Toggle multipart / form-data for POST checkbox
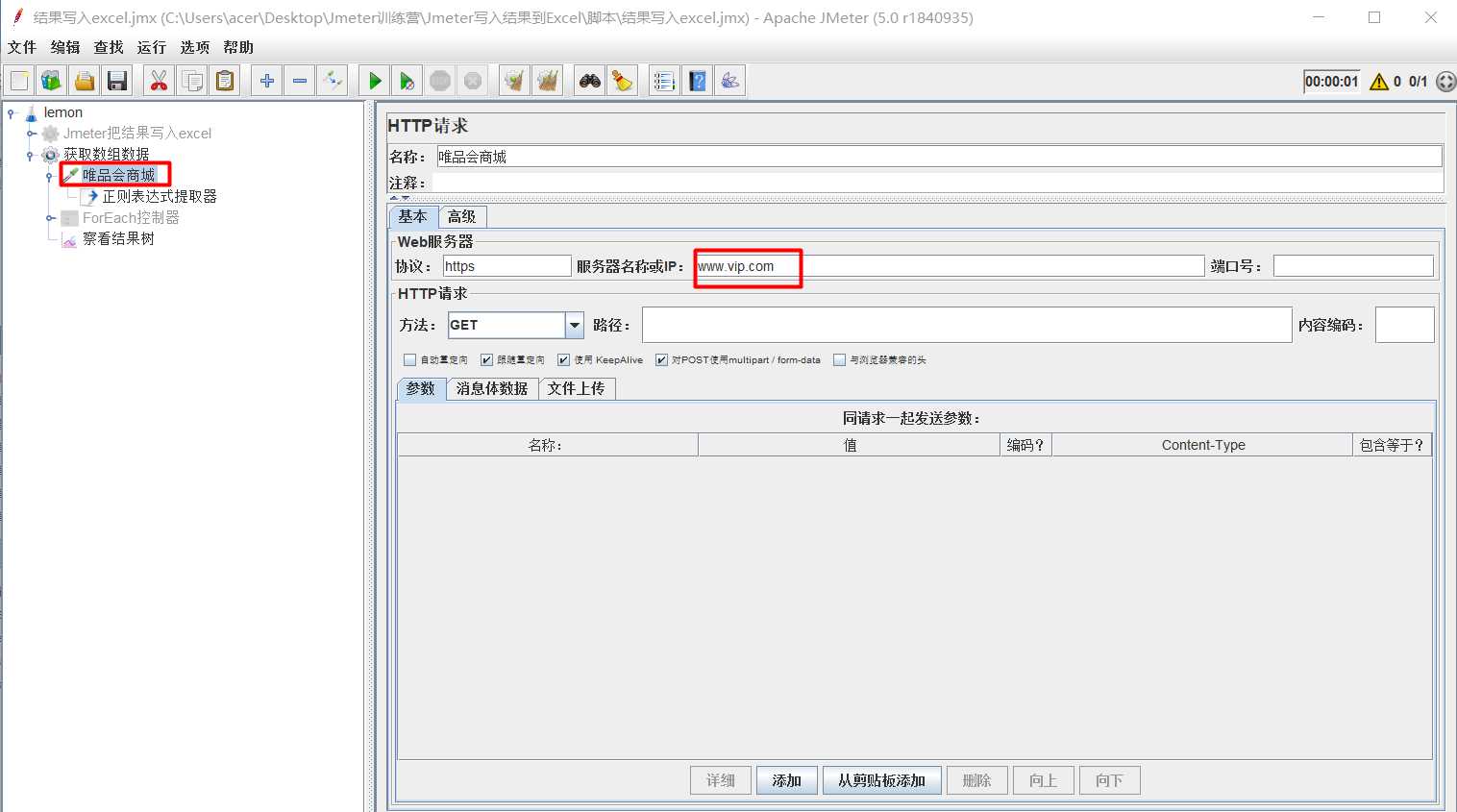 [x=662, y=360]
